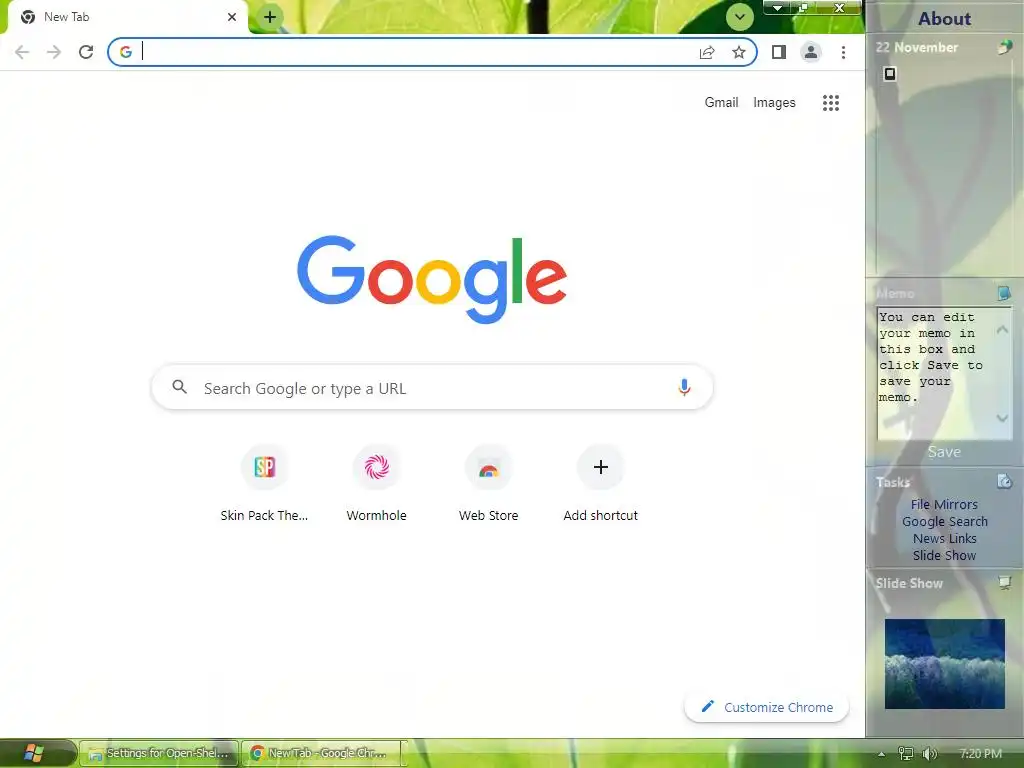Click the window dropdown arrow title button
The image size is (1024, 768).
click(777, 8)
